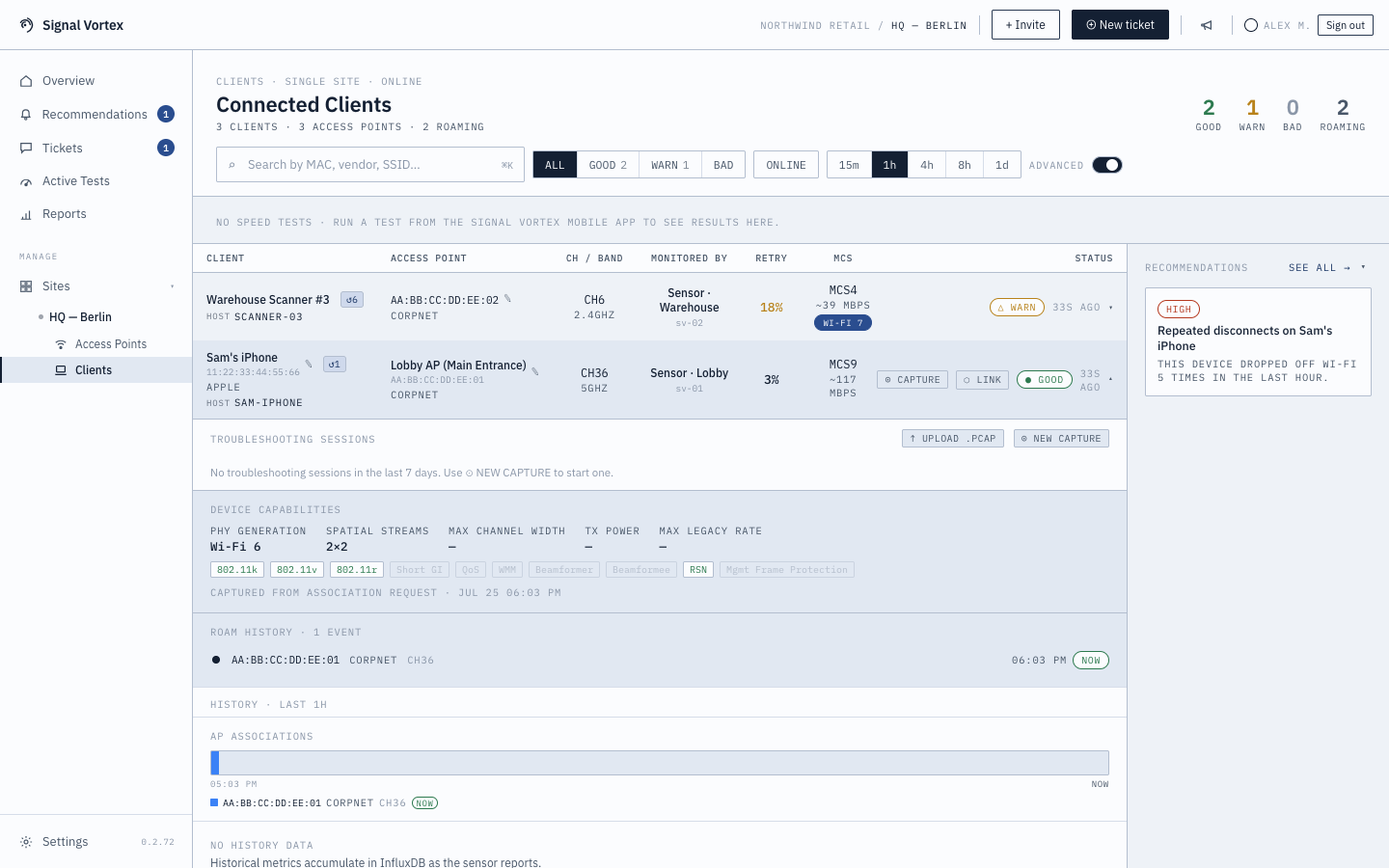Upload a .PCAP file
The width and height of the screenshot is (1389, 868).
[953, 439]
